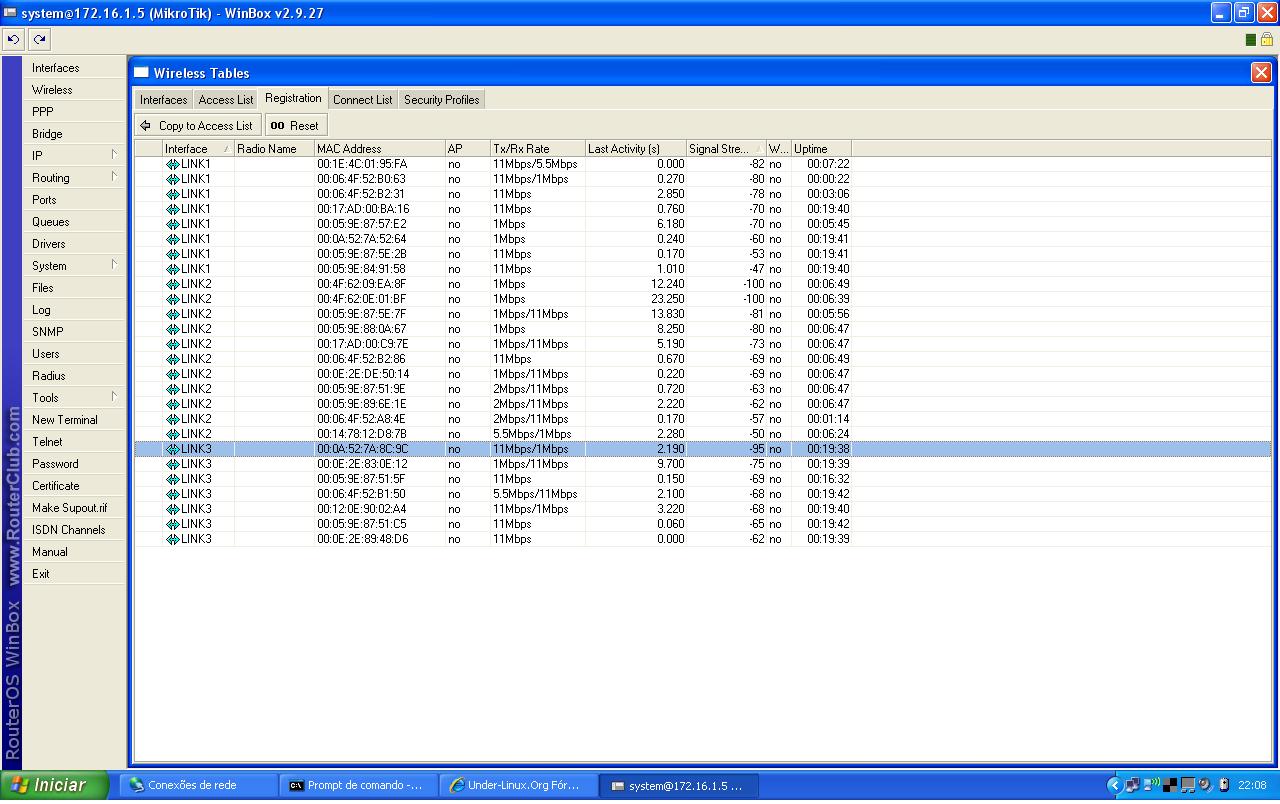
Task: Click uptime value 00:01:14
Action: (828, 419)
